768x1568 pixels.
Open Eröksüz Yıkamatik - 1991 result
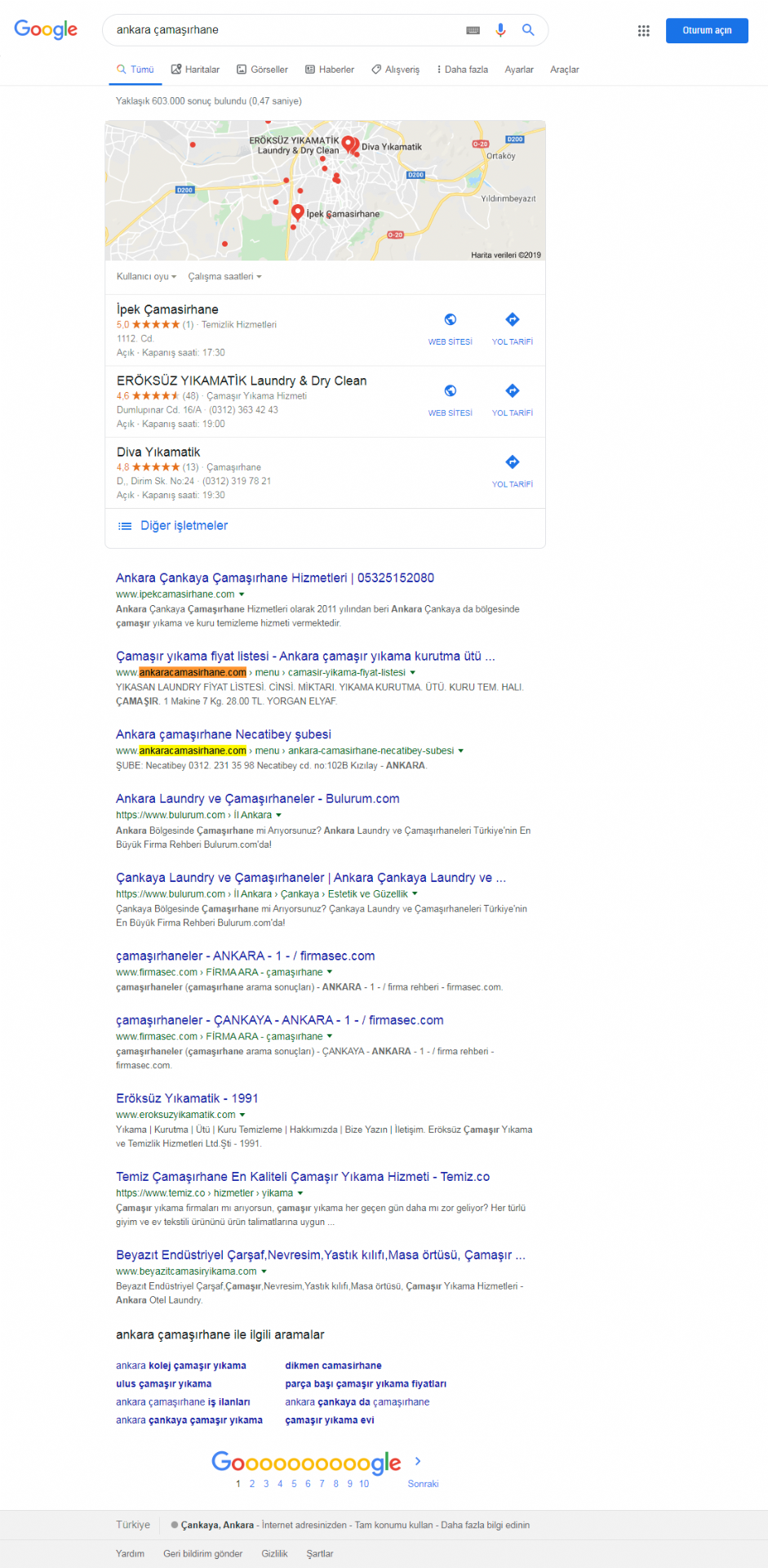tap(187, 1098)
